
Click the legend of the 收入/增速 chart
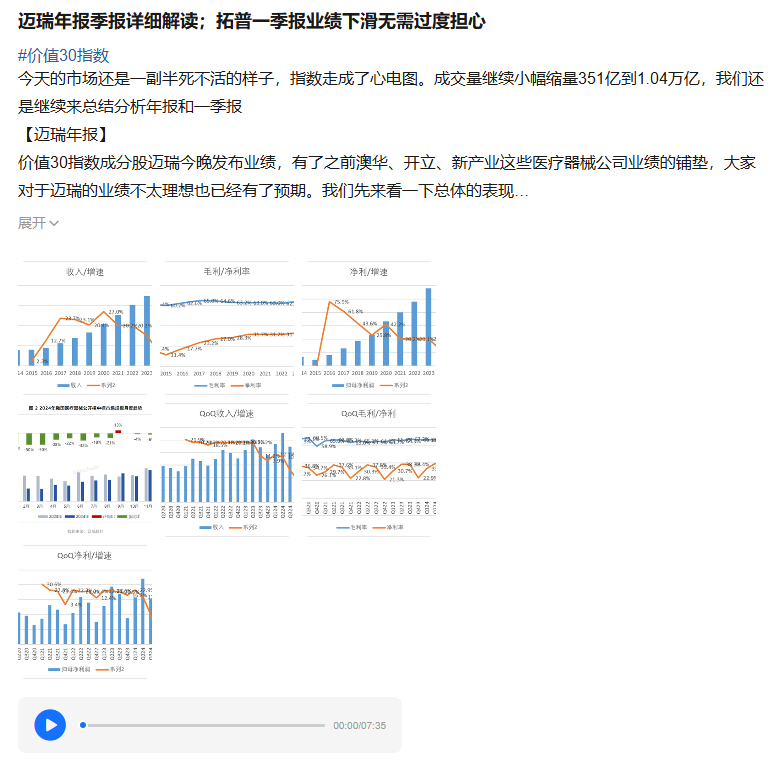[86, 384]
